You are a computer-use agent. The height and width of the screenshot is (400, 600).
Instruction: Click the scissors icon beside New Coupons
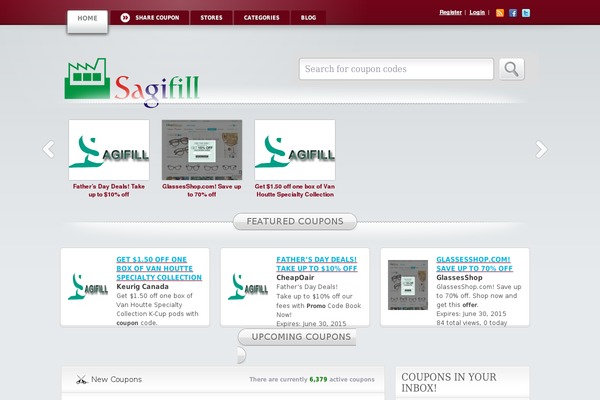[82, 379]
